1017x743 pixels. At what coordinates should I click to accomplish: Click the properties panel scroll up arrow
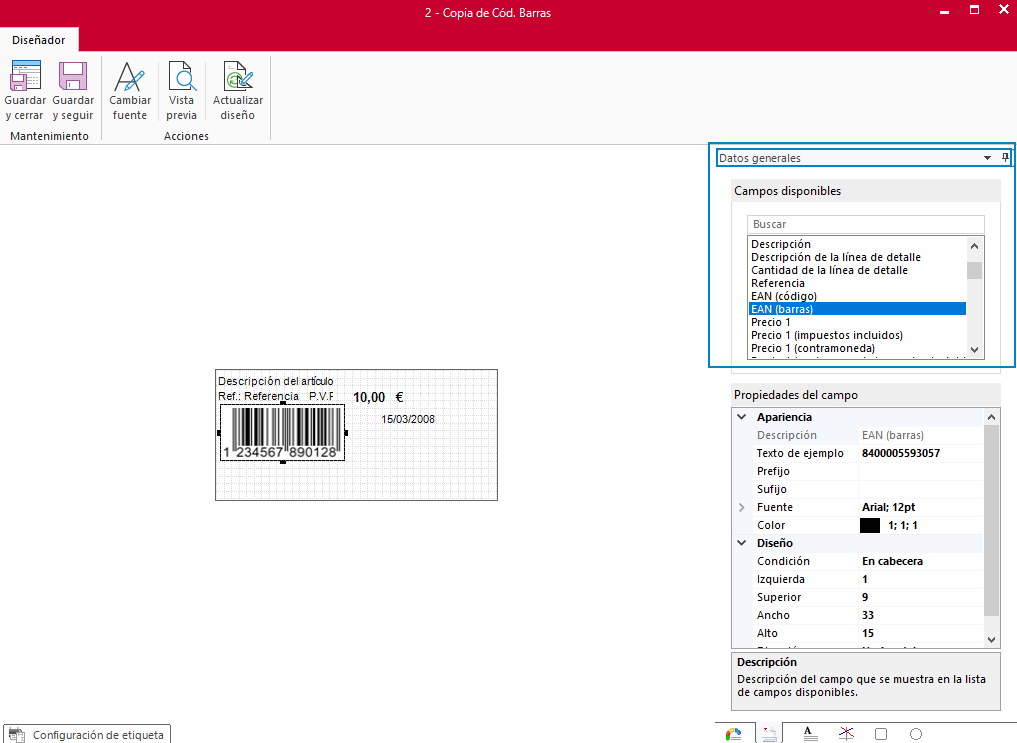(x=992, y=417)
